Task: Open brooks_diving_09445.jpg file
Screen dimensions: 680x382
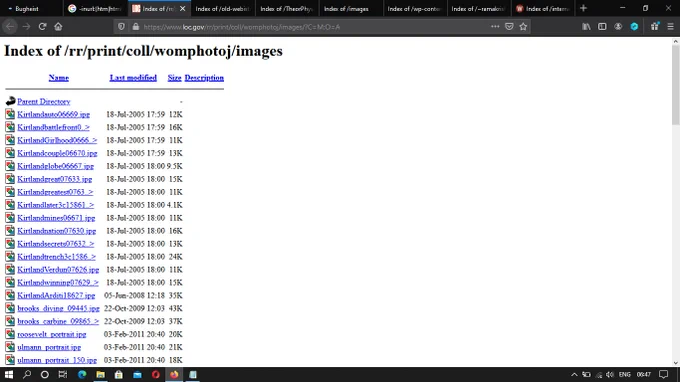Action: point(59,309)
